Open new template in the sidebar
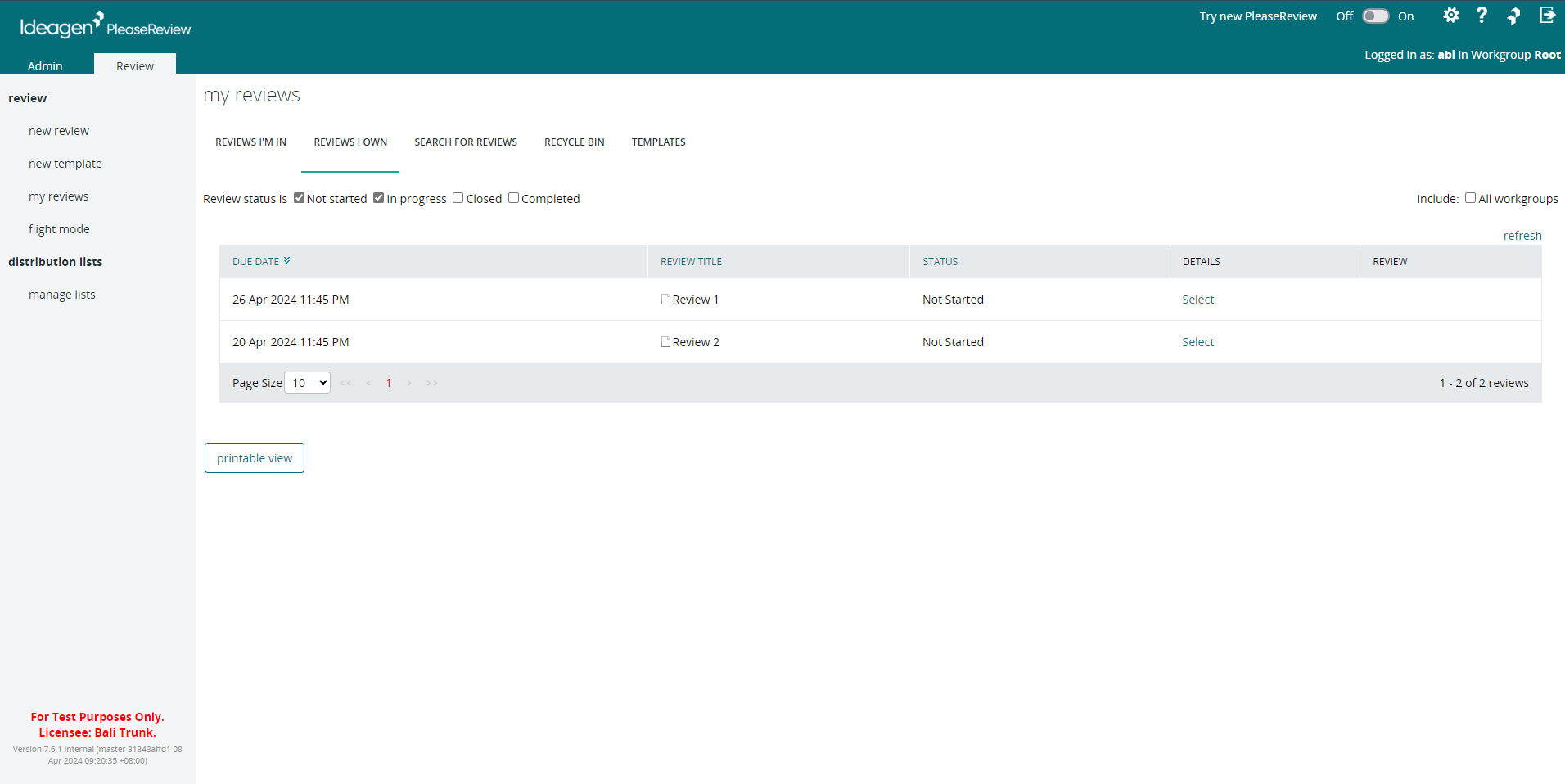This screenshot has width=1565, height=784. [x=65, y=164]
